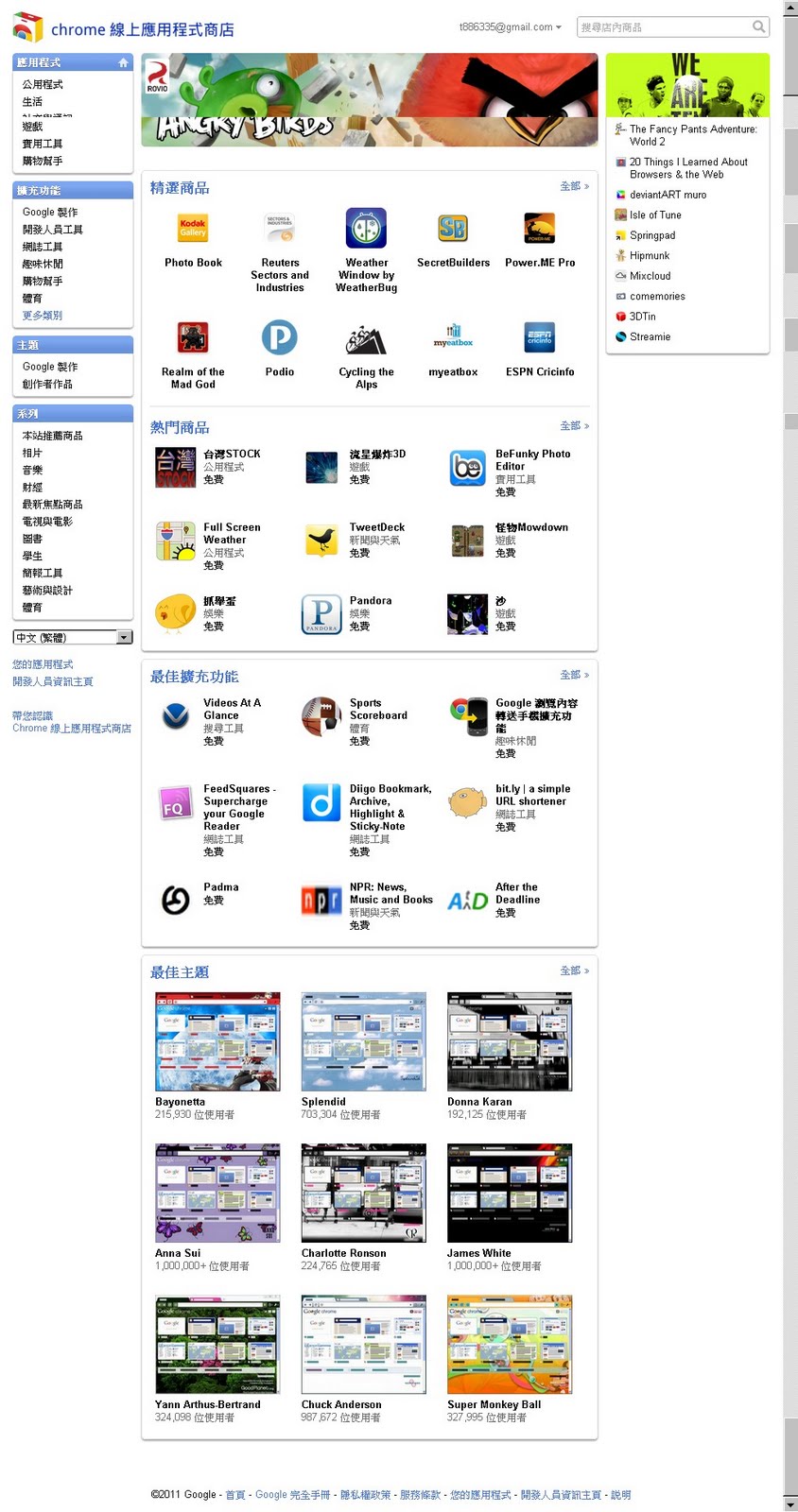Click the Diigo Bookmark extension icon
This screenshot has height=1512, width=798.
pos(321,802)
